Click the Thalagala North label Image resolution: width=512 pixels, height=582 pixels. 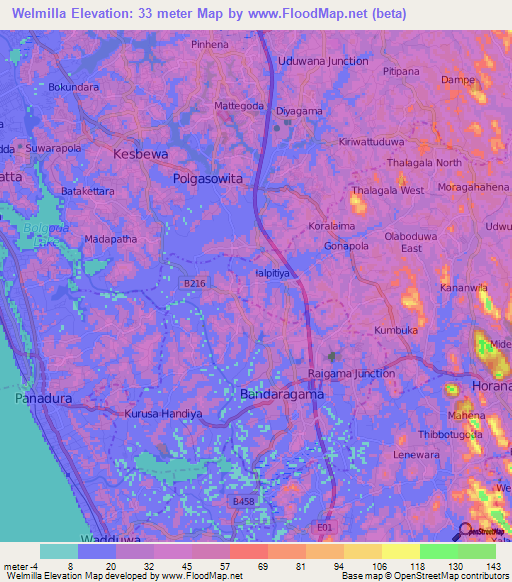tap(424, 163)
